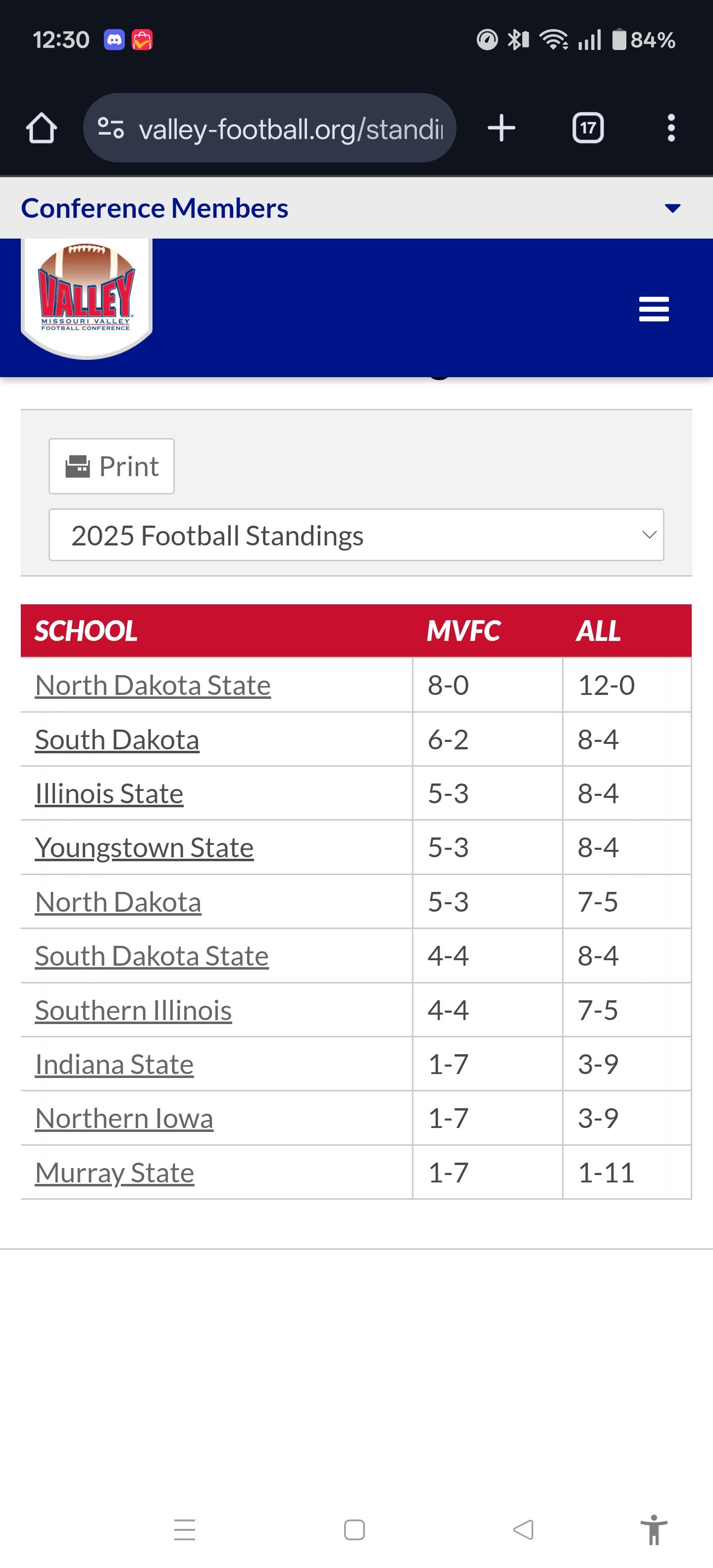The image size is (713, 1568).
Task: Open a new browser tab
Action: click(501, 128)
